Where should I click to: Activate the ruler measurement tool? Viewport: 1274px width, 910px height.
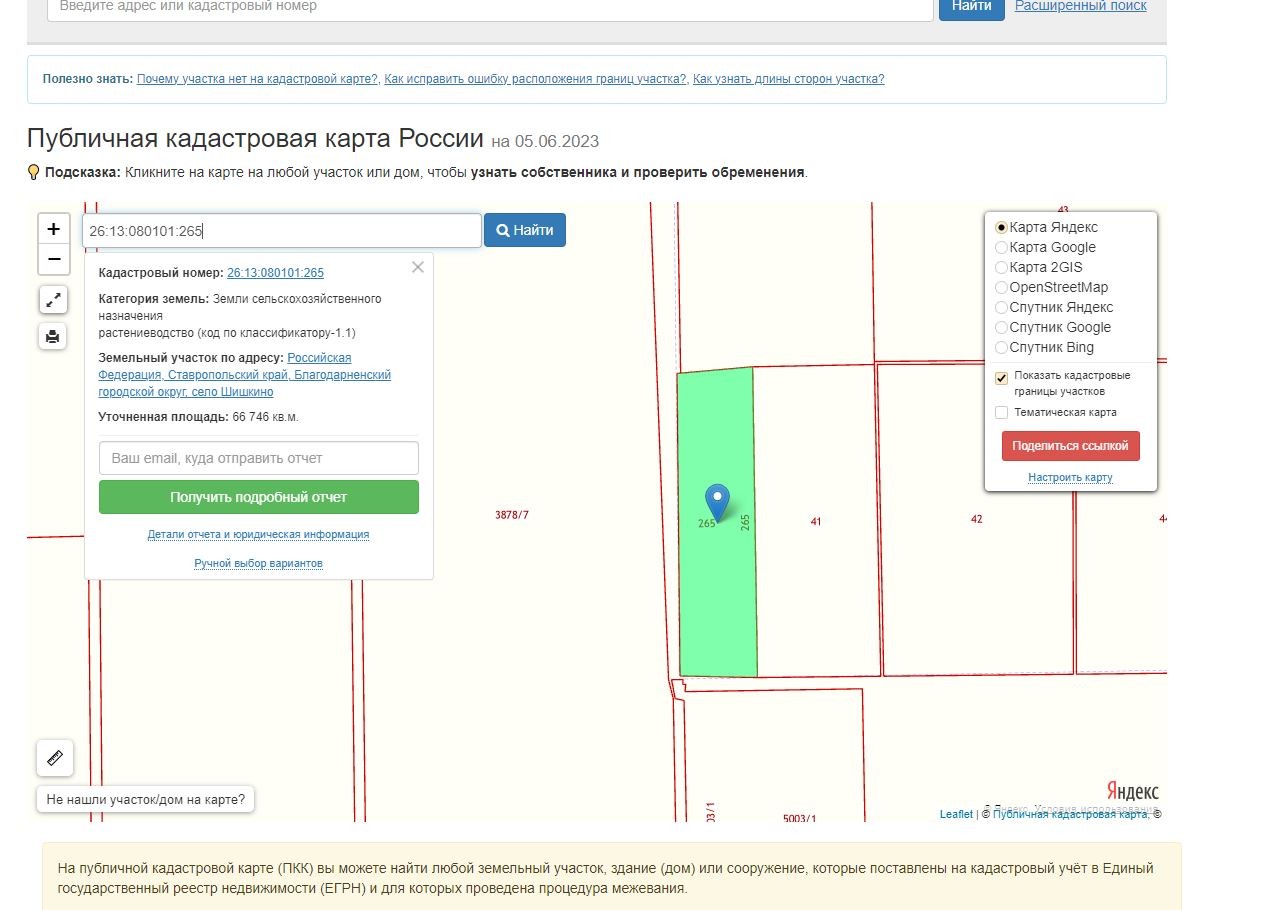tap(55, 758)
